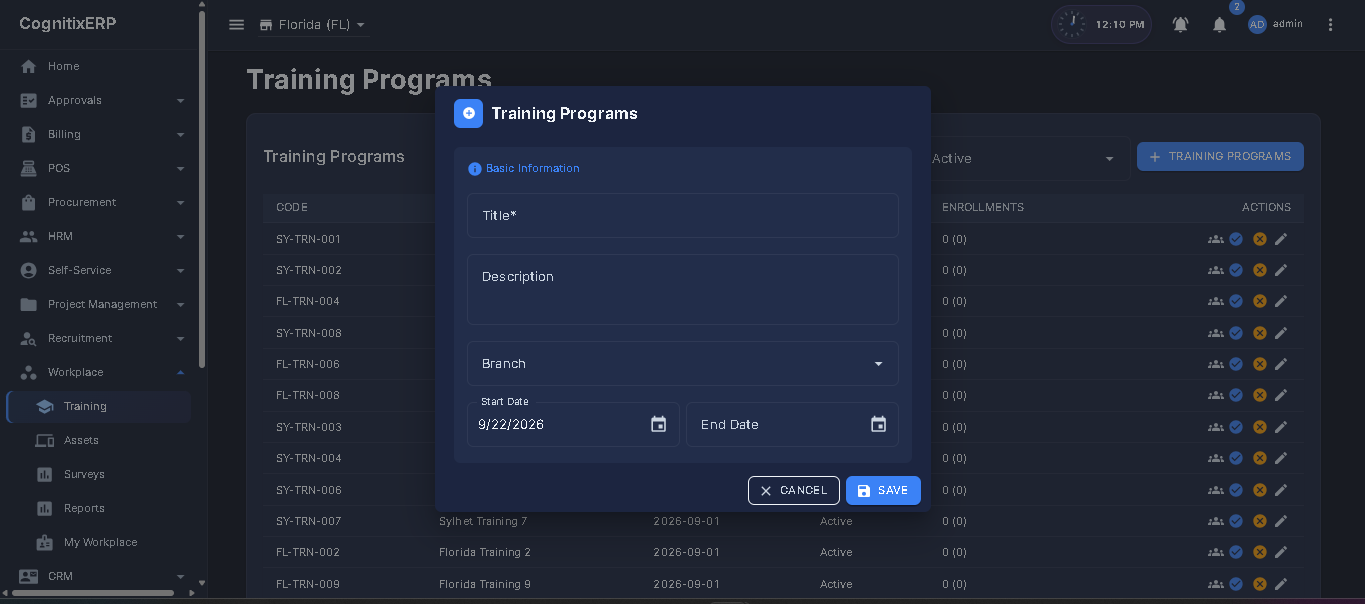Screen dimensions: 1365x604
Task: Click the CODE column header
Action: click(x=292, y=207)
